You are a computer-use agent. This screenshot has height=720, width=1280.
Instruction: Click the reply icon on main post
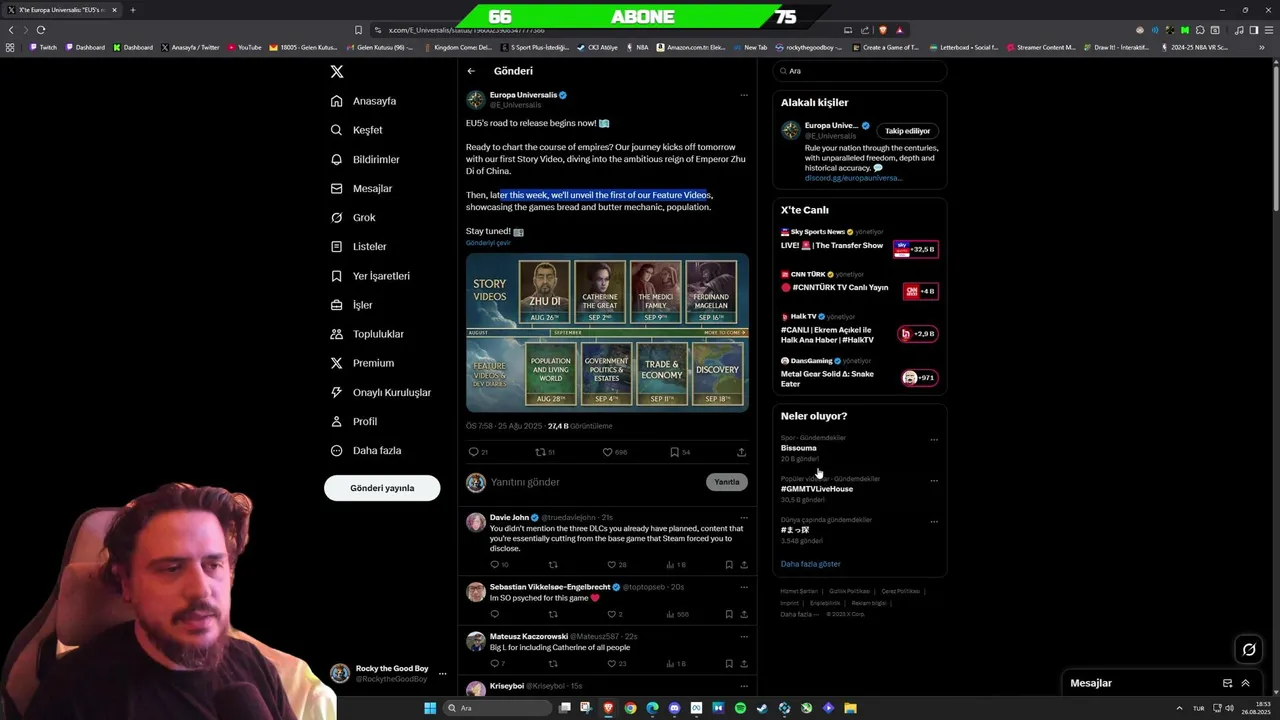(x=474, y=452)
